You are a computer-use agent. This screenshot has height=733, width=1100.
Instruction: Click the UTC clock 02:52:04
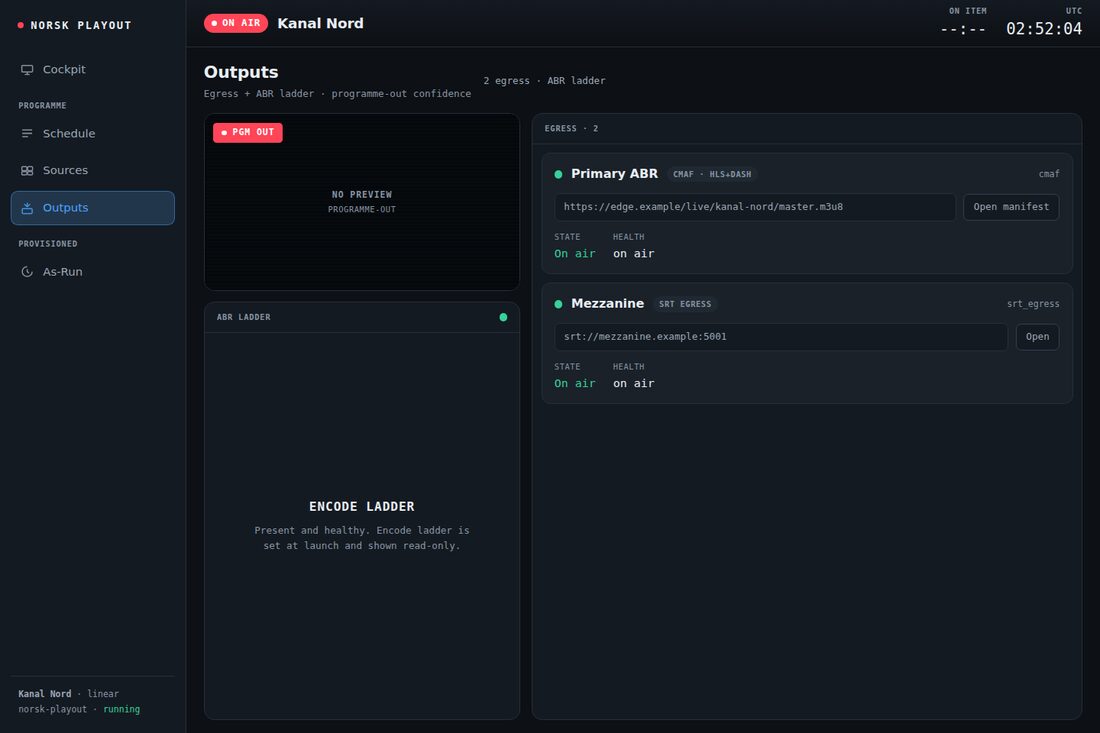tap(1044, 29)
